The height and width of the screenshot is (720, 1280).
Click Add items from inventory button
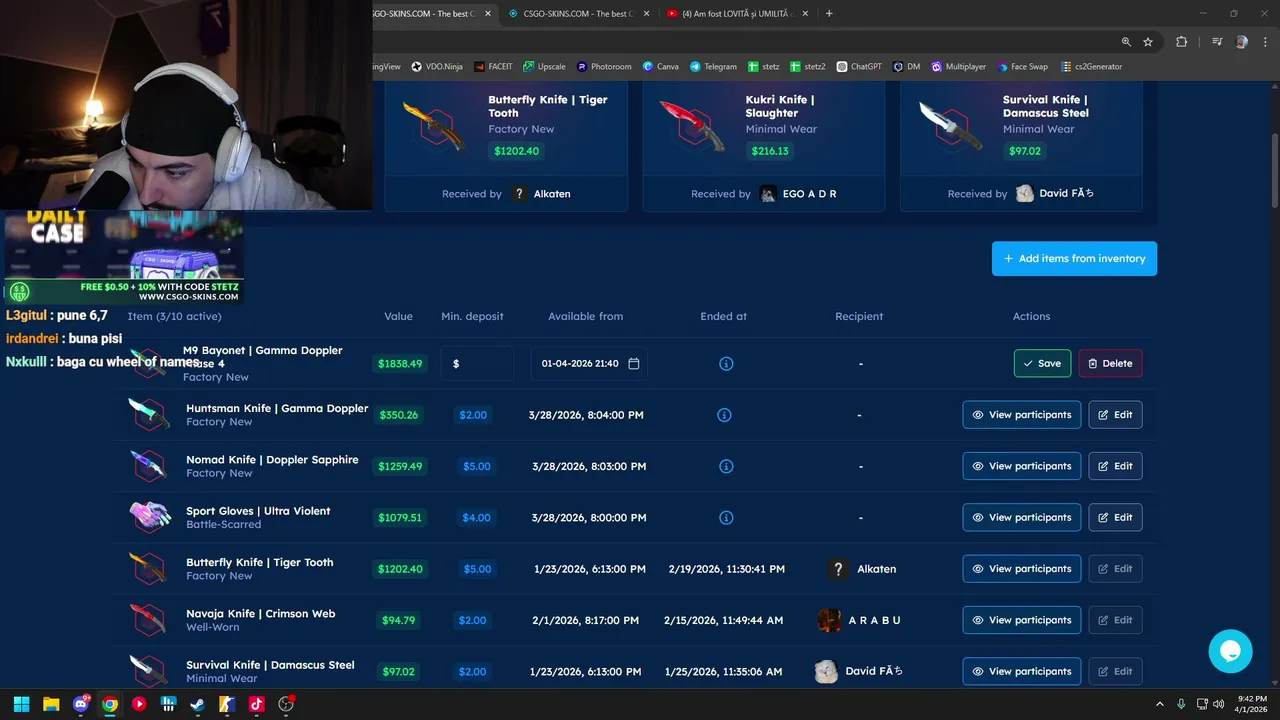tap(1074, 258)
